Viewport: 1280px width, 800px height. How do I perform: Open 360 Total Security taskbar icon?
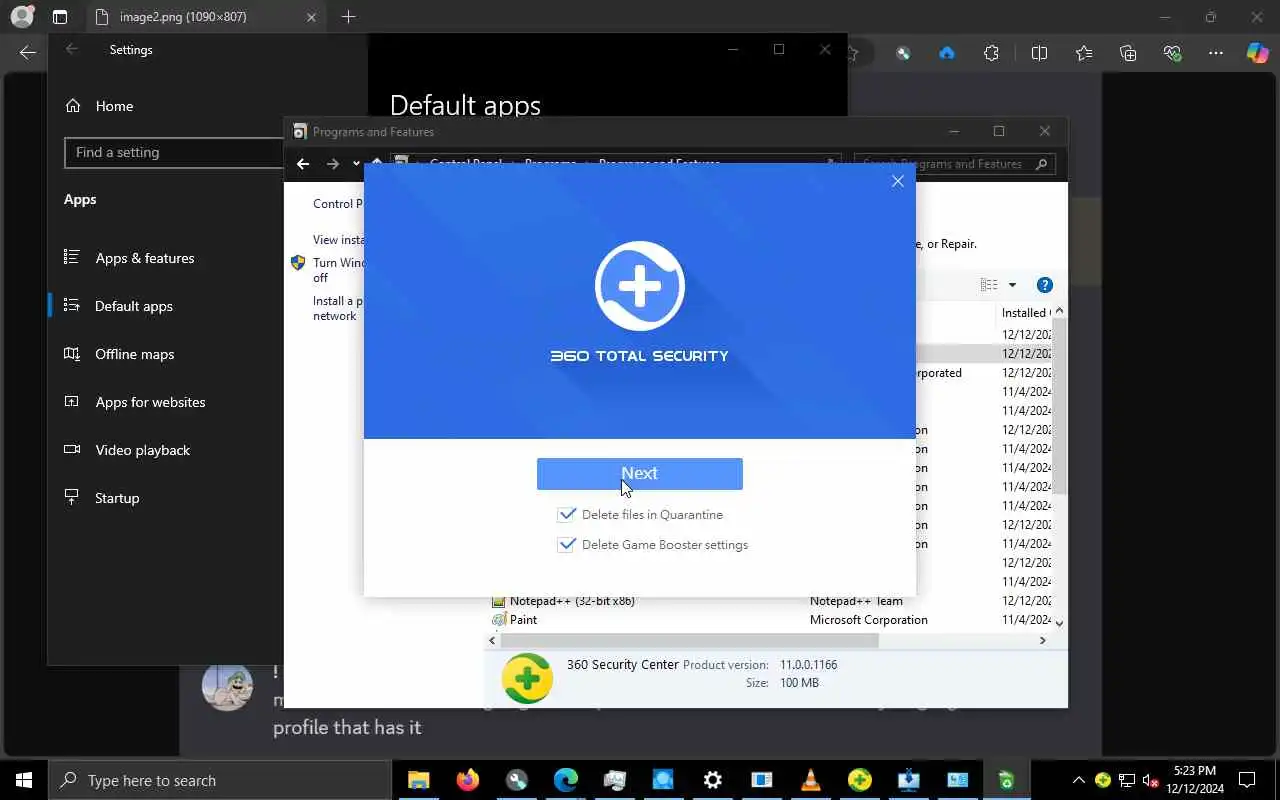tap(859, 780)
